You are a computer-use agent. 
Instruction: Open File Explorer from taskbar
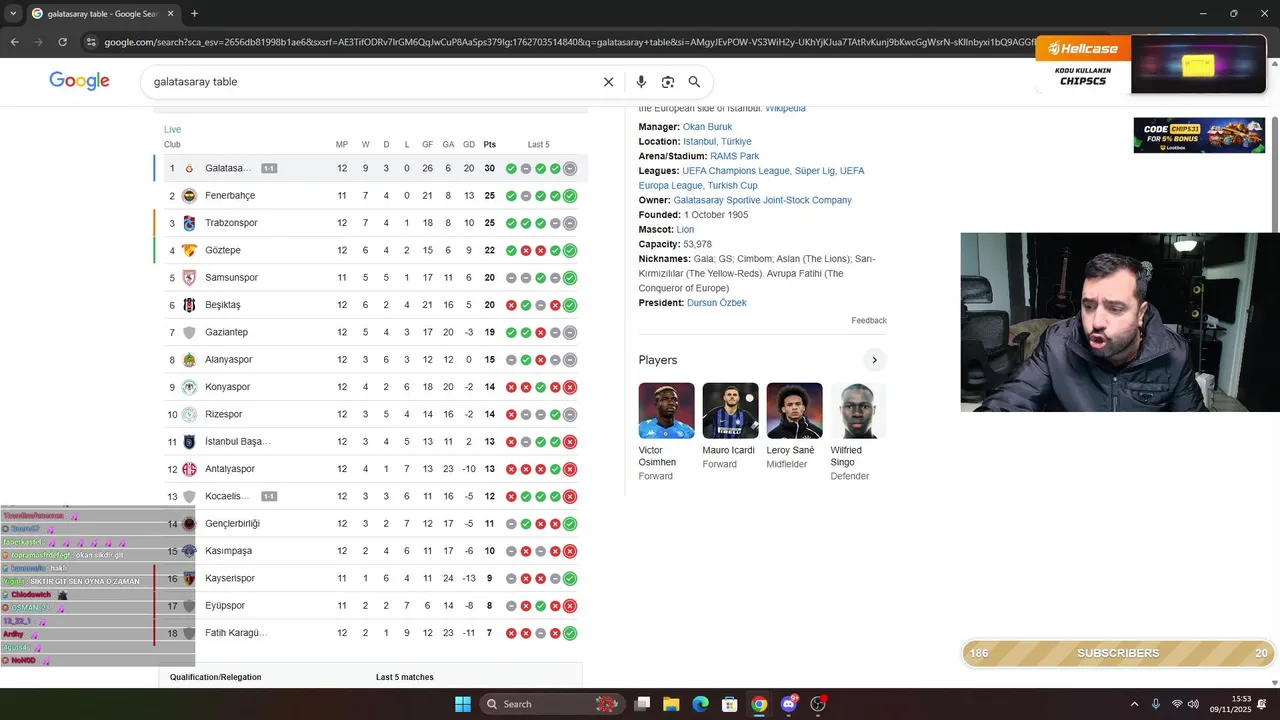point(671,704)
